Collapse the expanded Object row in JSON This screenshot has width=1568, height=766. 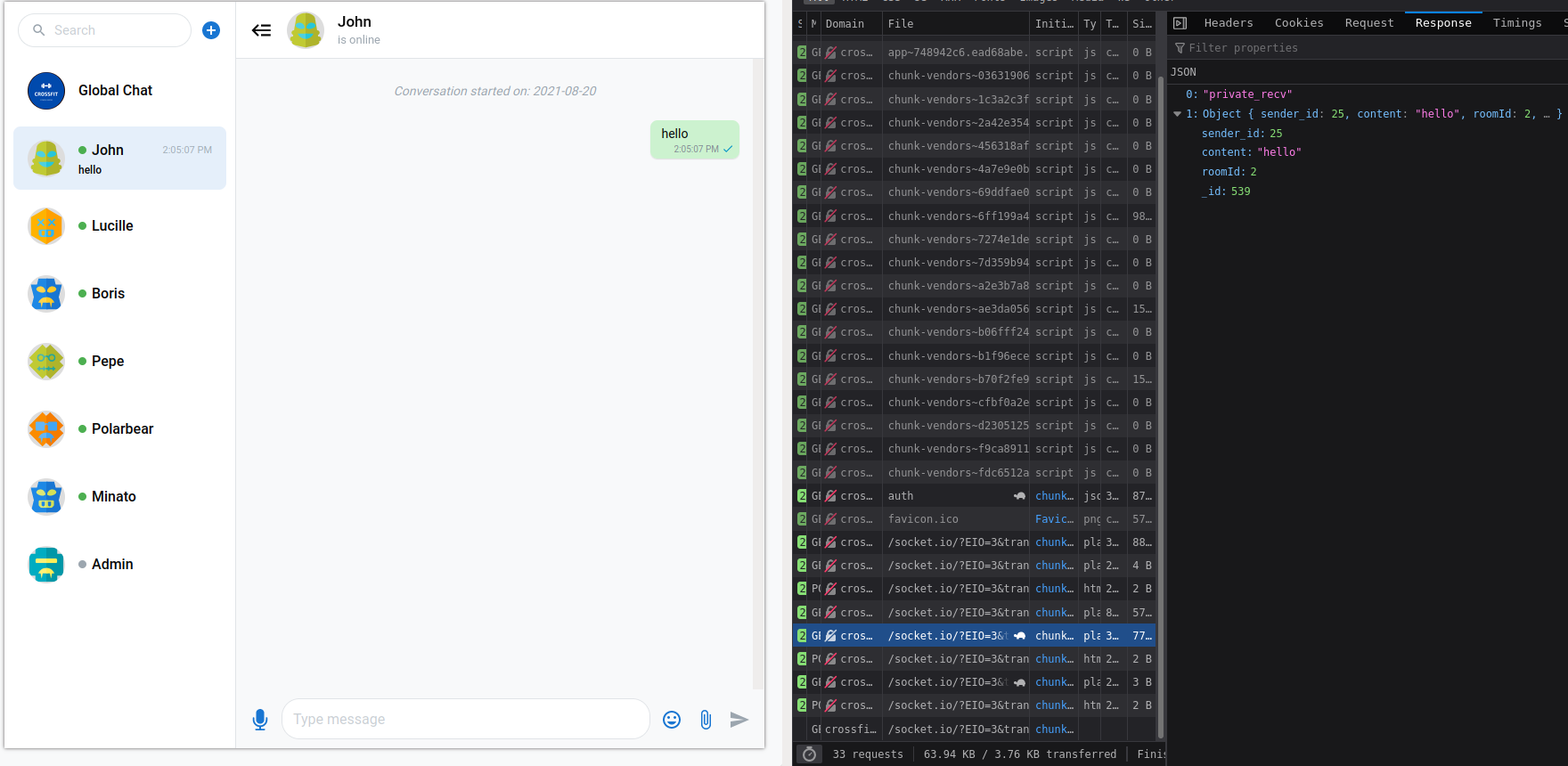(x=1178, y=114)
